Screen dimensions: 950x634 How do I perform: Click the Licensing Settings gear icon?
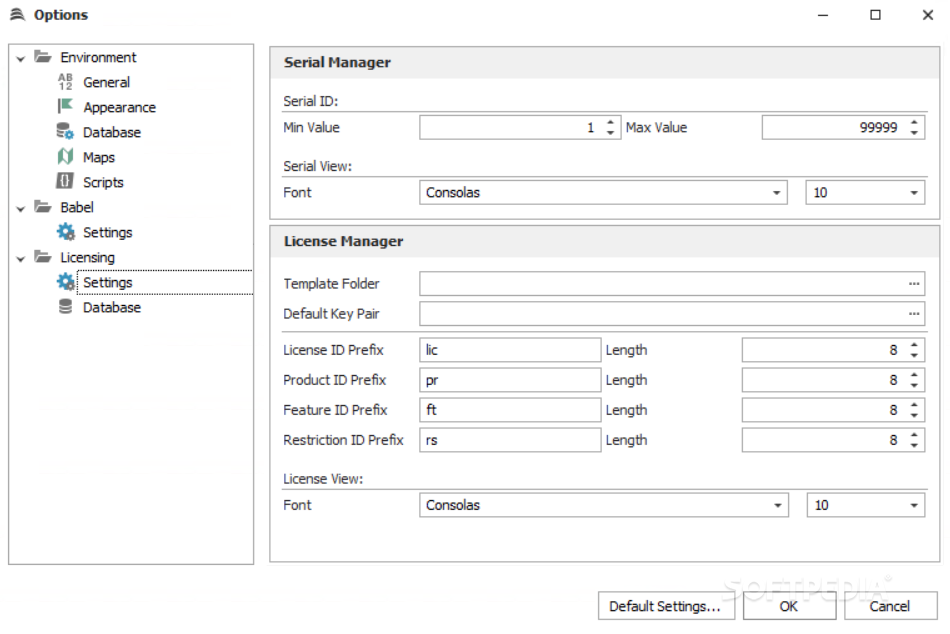coord(65,282)
